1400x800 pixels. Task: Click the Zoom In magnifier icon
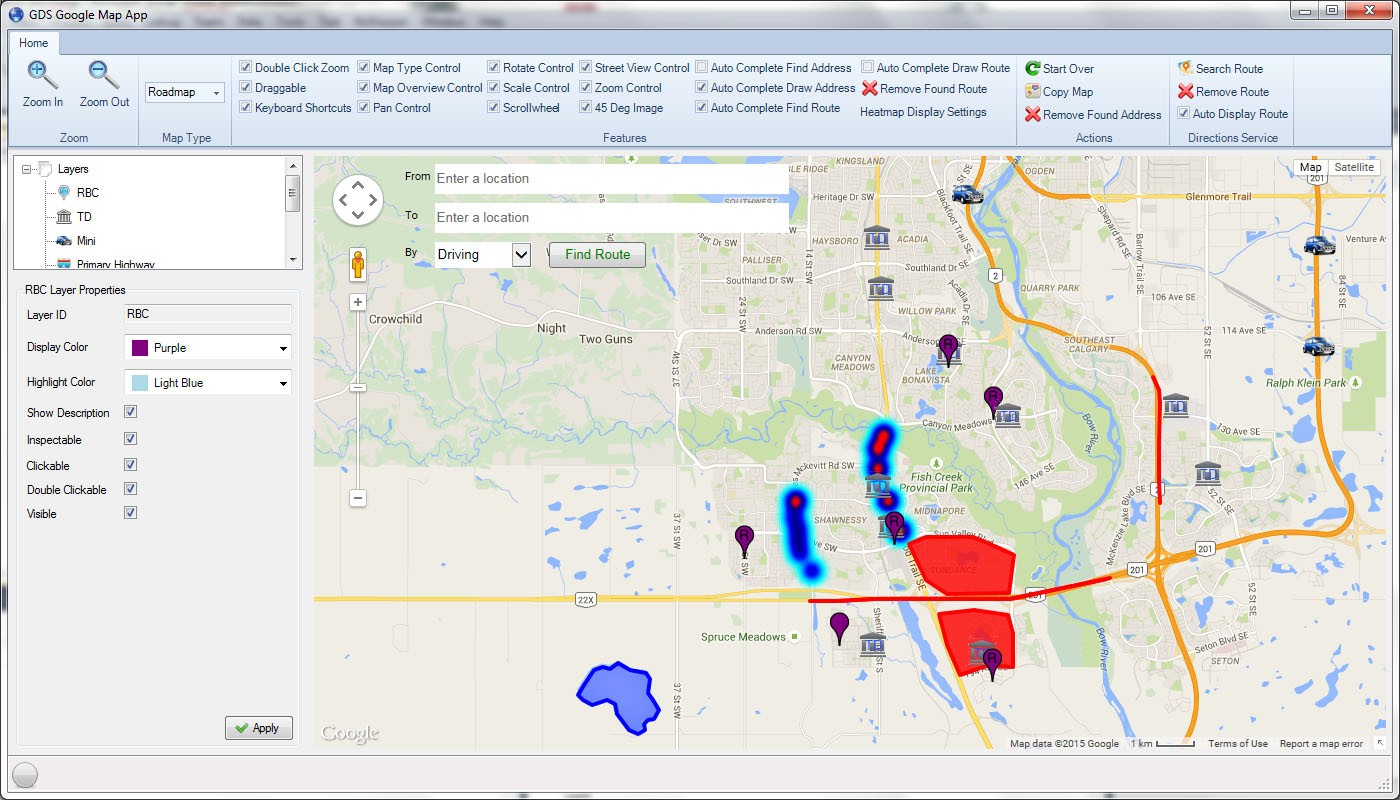pos(42,75)
